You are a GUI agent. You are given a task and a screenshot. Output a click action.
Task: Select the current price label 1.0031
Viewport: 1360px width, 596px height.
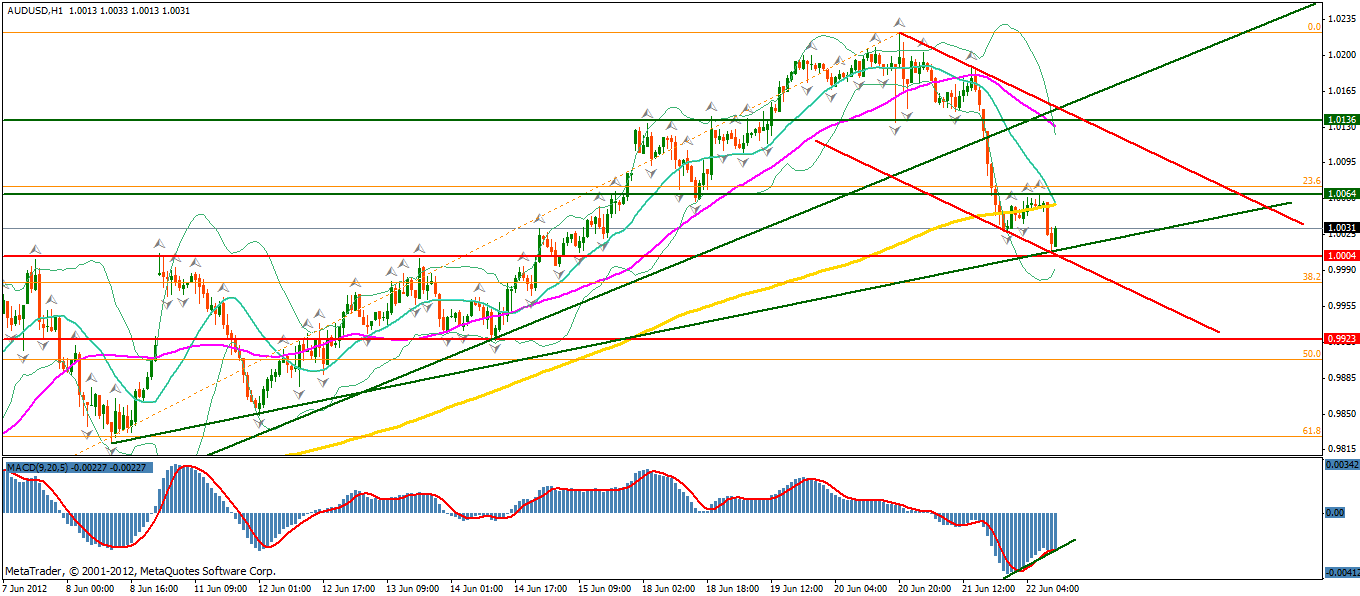pyautogui.click(x=1340, y=228)
